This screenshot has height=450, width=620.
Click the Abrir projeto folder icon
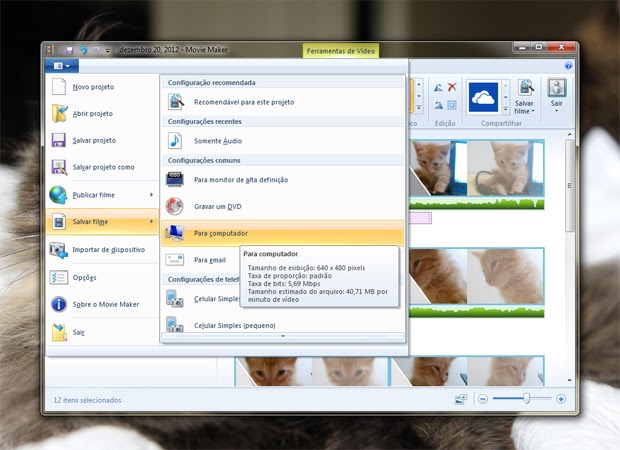point(59,113)
